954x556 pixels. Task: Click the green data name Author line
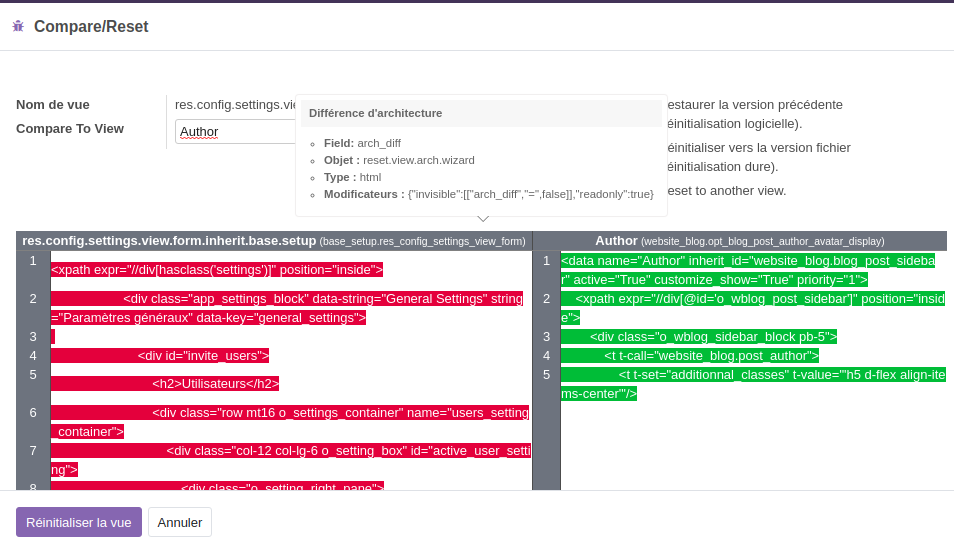pos(747,262)
